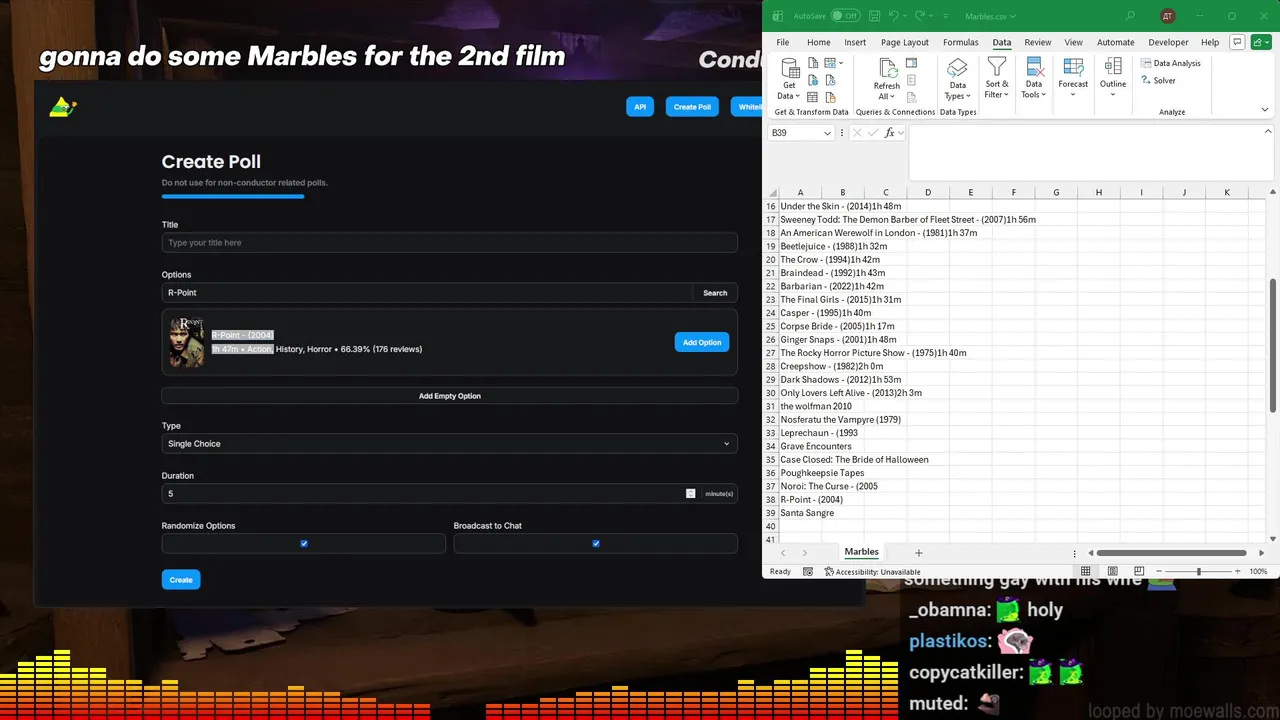
Task: Click the poll Title input field
Action: tap(450, 243)
